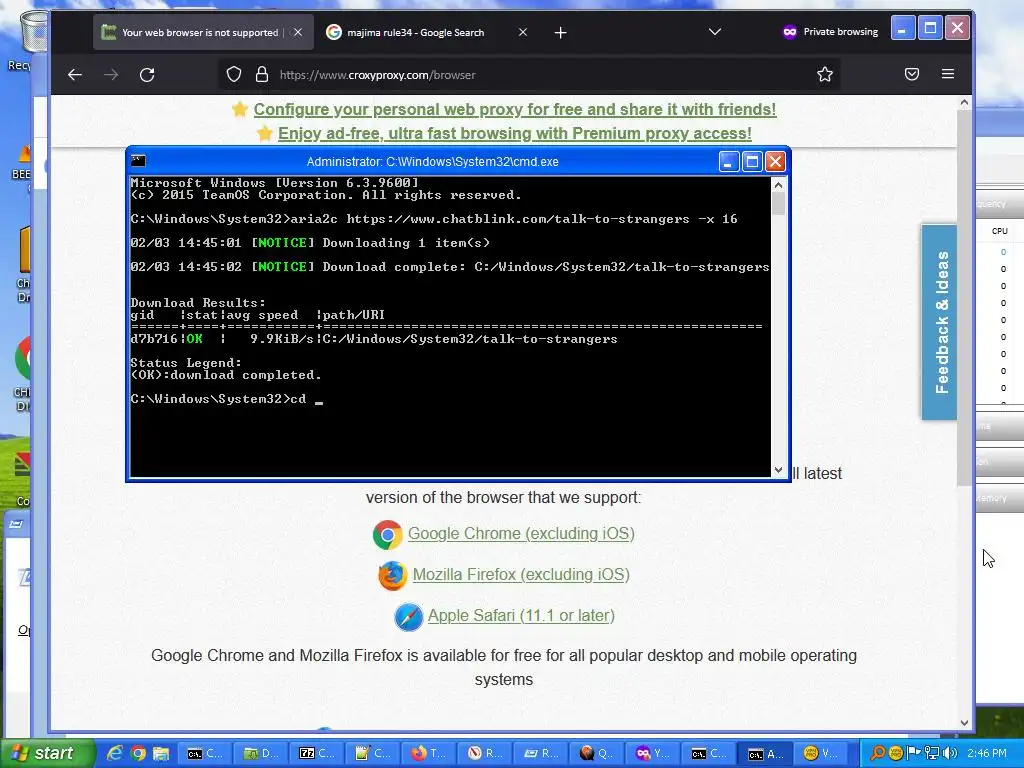Close the 'Your web browser is not supported' tab
Image resolution: width=1024 pixels, height=768 pixels.
298,32
